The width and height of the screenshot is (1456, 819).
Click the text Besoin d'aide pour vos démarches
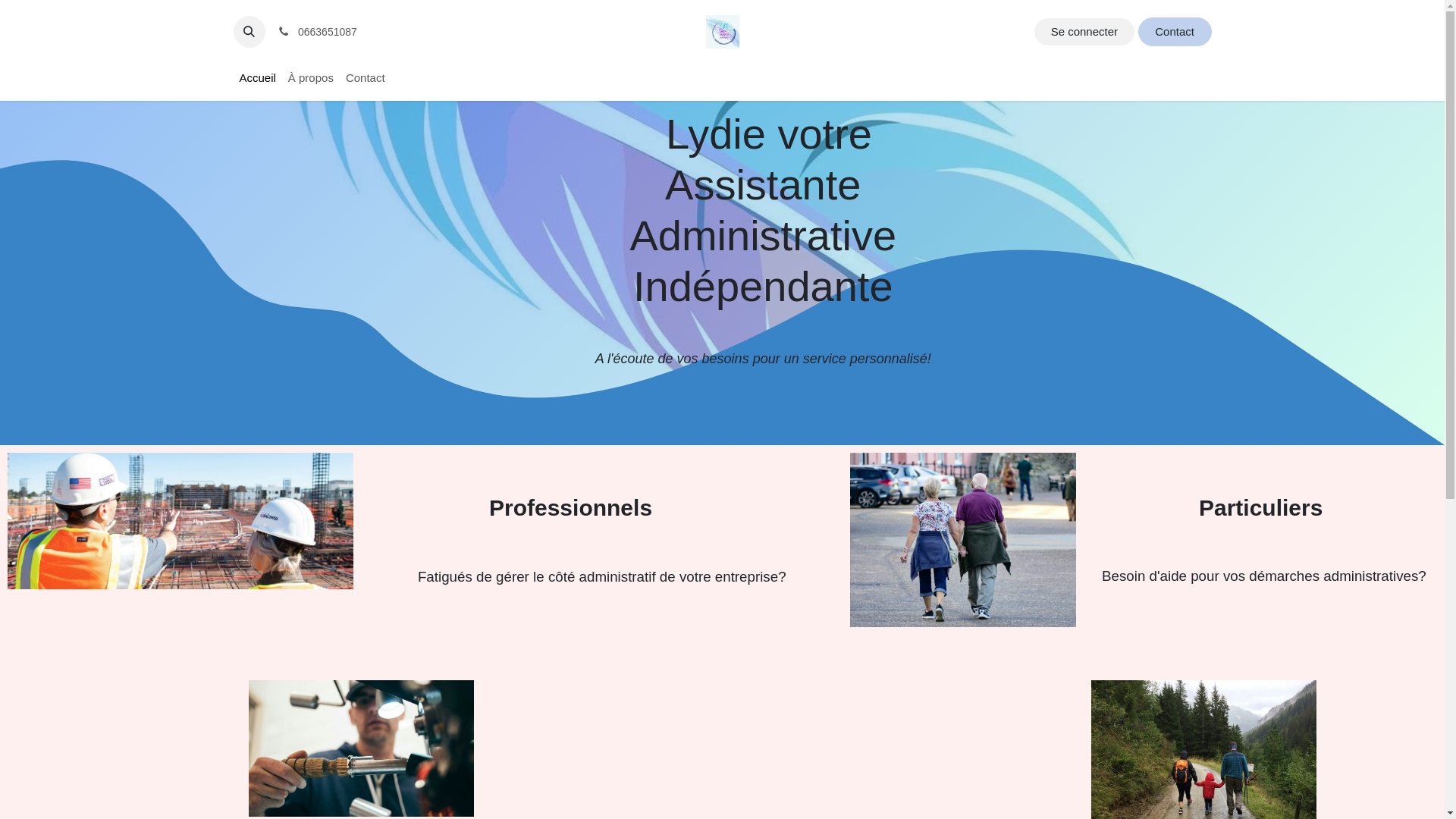(1263, 576)
